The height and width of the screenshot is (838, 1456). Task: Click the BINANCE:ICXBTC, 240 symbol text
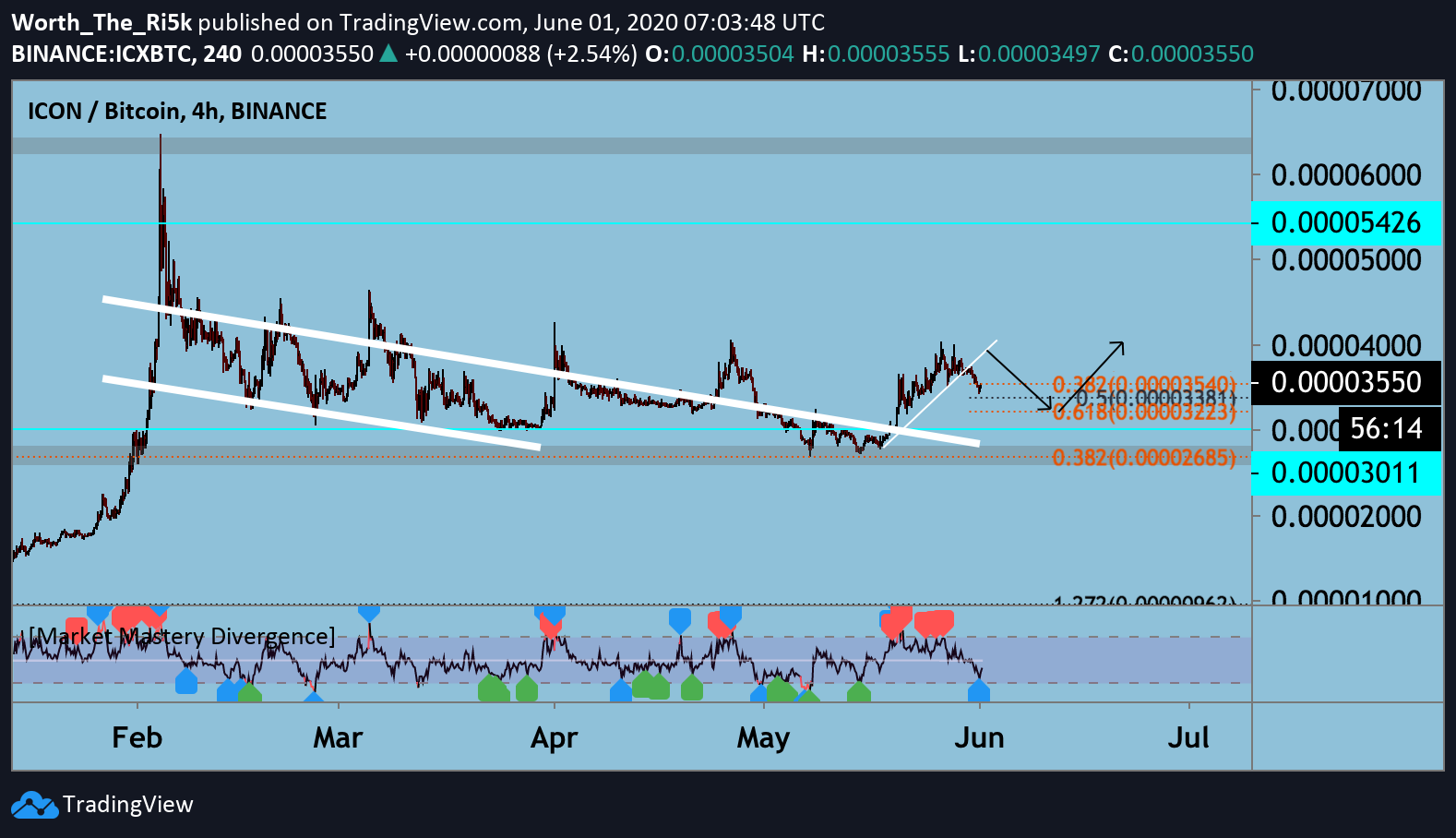[126, 54]
